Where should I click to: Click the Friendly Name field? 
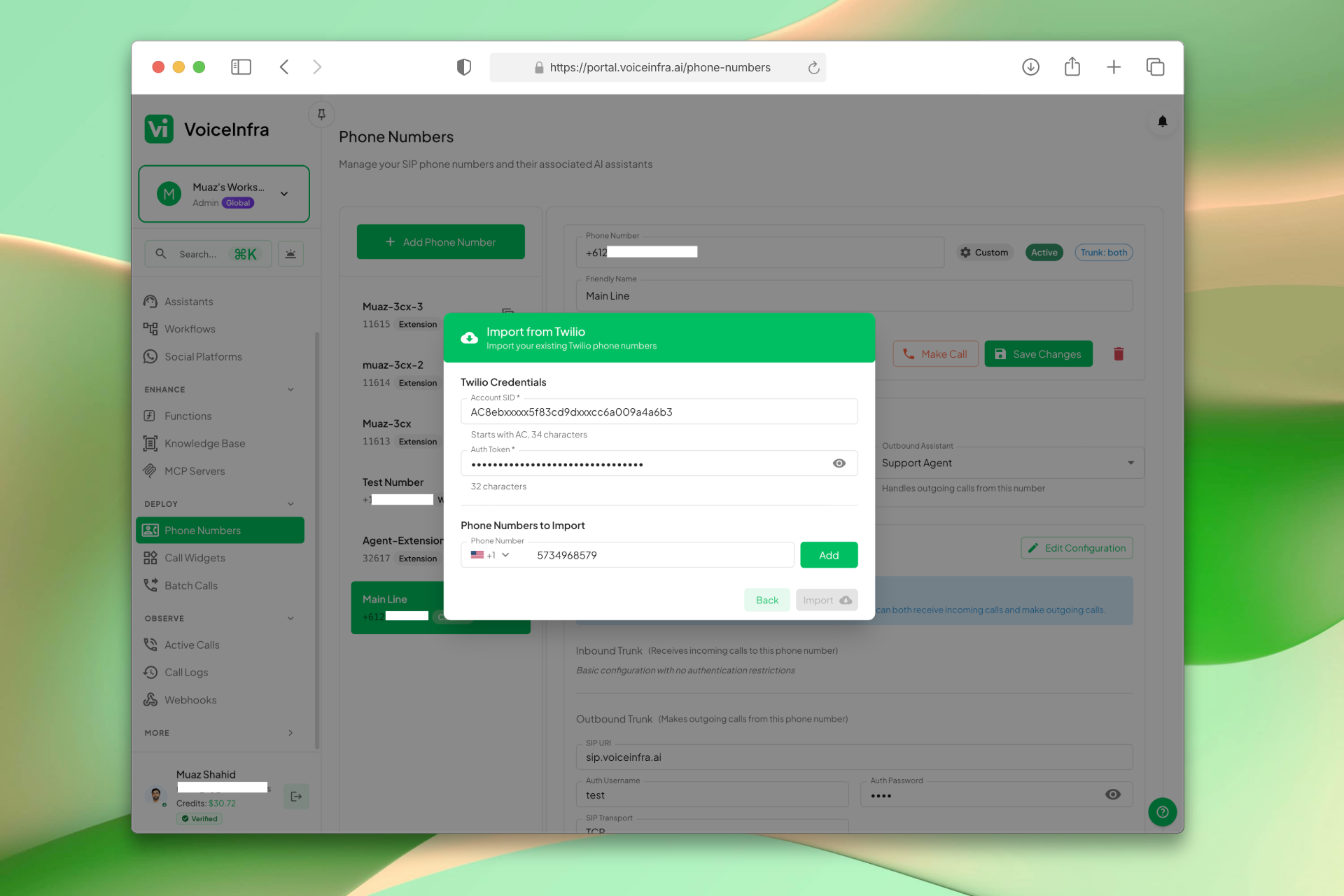(854, 296)
